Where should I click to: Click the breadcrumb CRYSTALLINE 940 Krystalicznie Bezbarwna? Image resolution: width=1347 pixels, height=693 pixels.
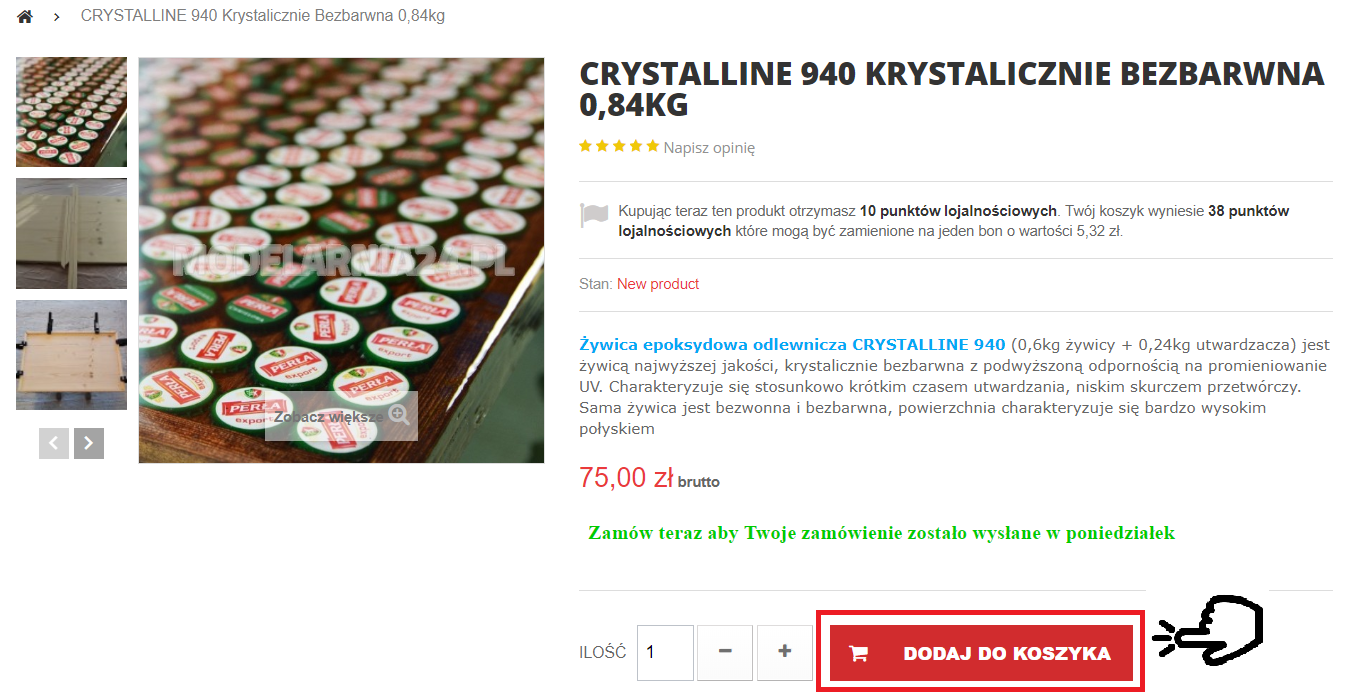point(263,16)
